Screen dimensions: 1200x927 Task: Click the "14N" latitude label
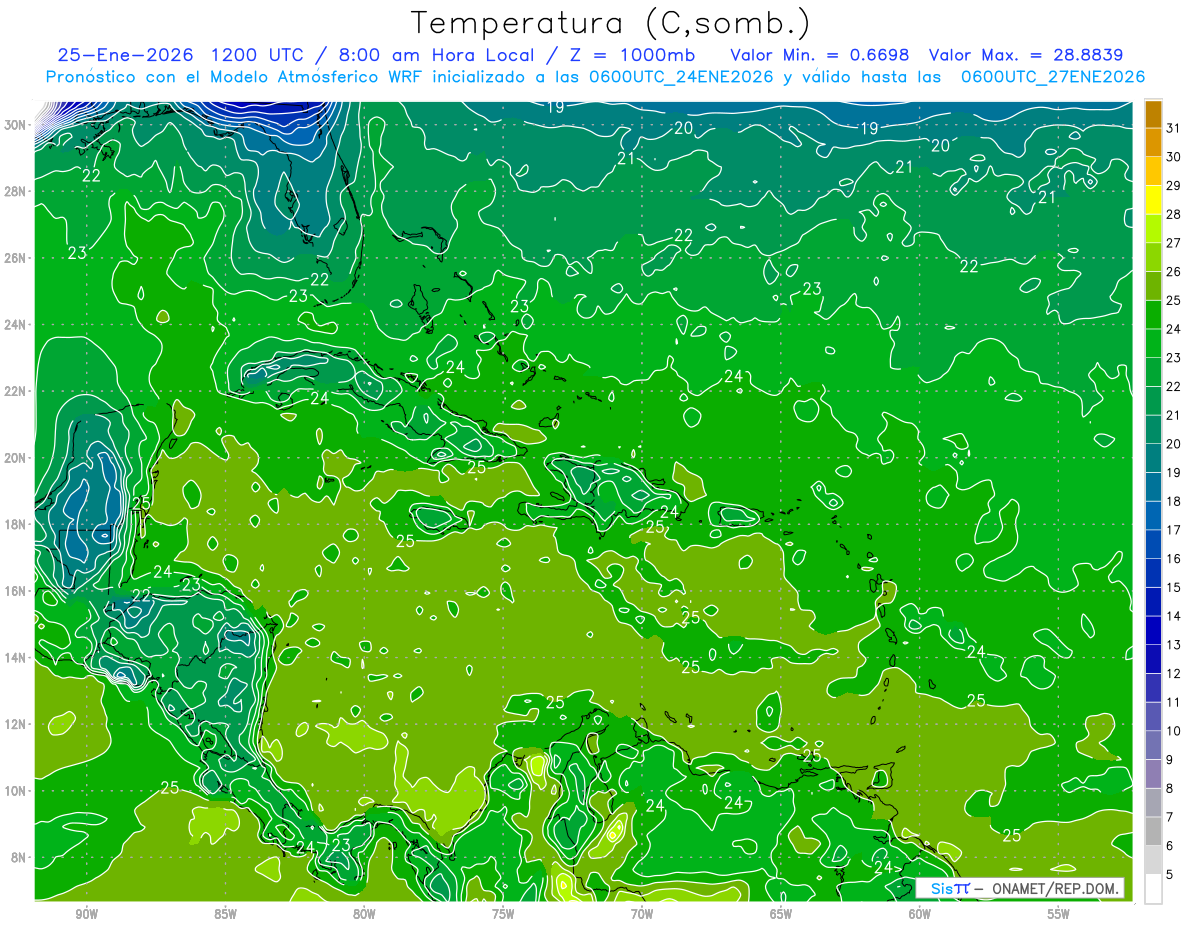coord(17,658)
